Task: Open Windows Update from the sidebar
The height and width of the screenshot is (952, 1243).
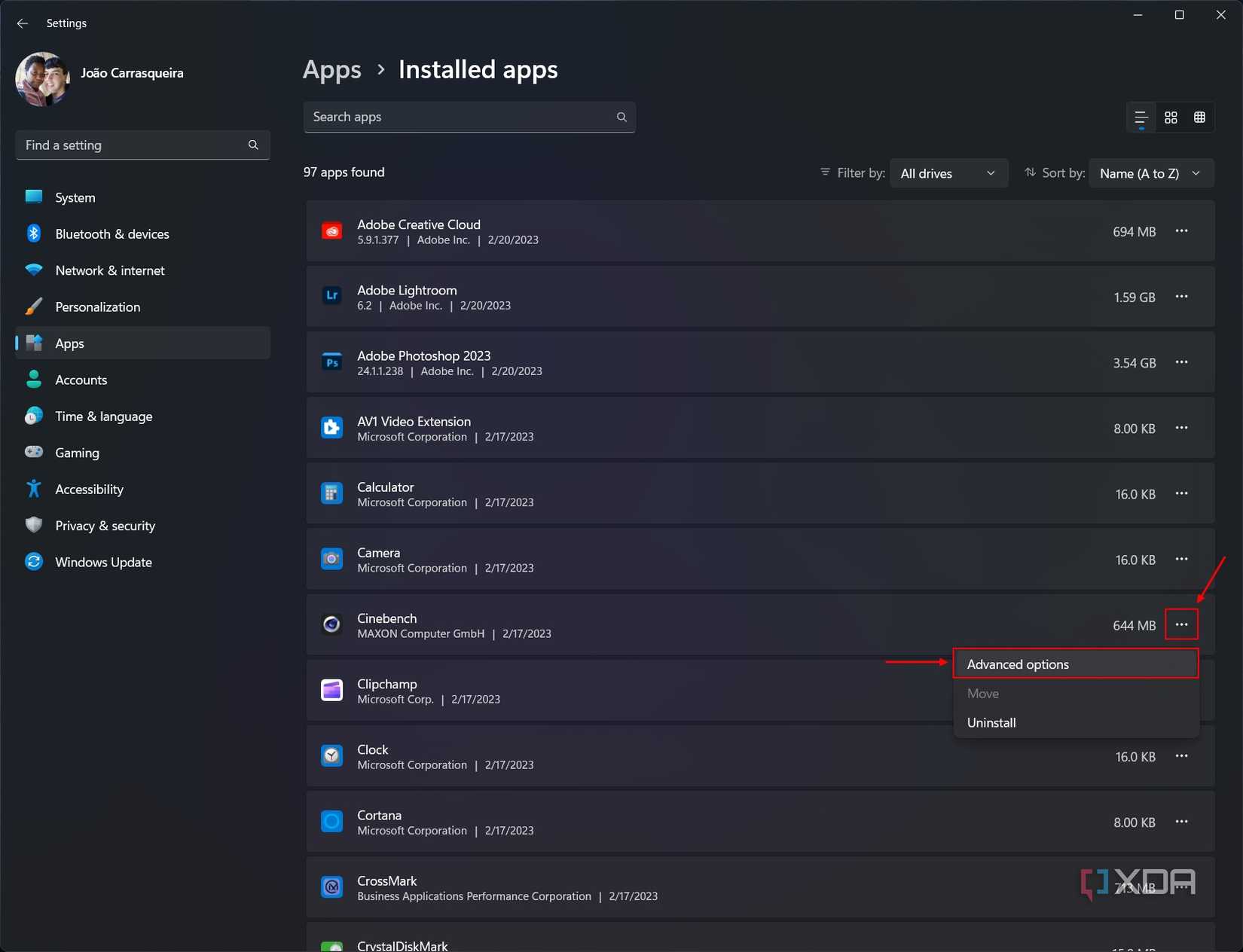Action: click(102, 562)
